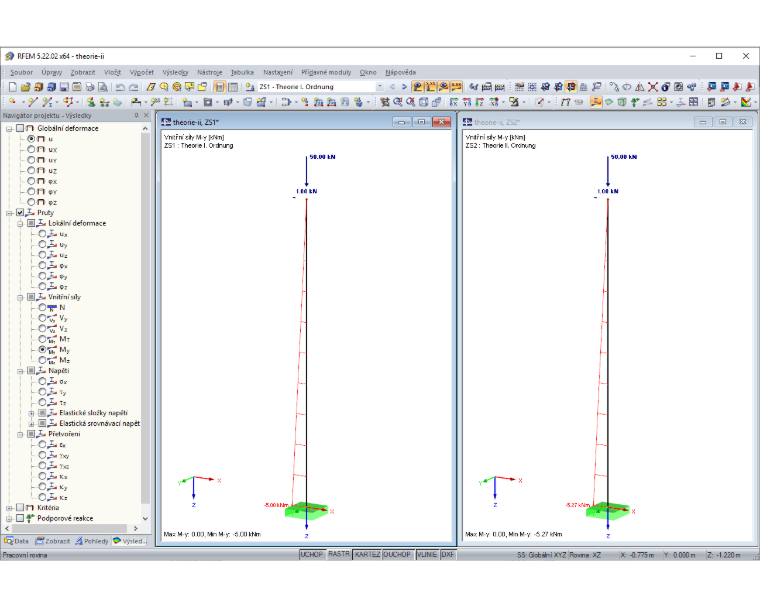Click navigator scroll-down arrow
The height and width of the screenshot is (607, 760).
click(x=145, y=518)
